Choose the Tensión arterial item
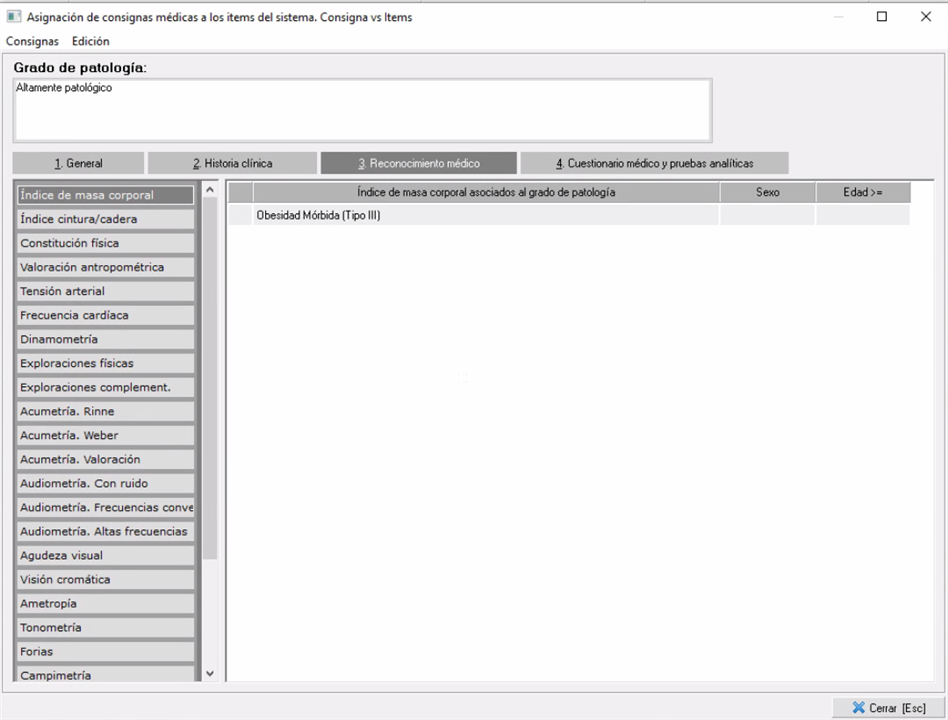Viewport: 948px width, 720px height. pos(105,291)
